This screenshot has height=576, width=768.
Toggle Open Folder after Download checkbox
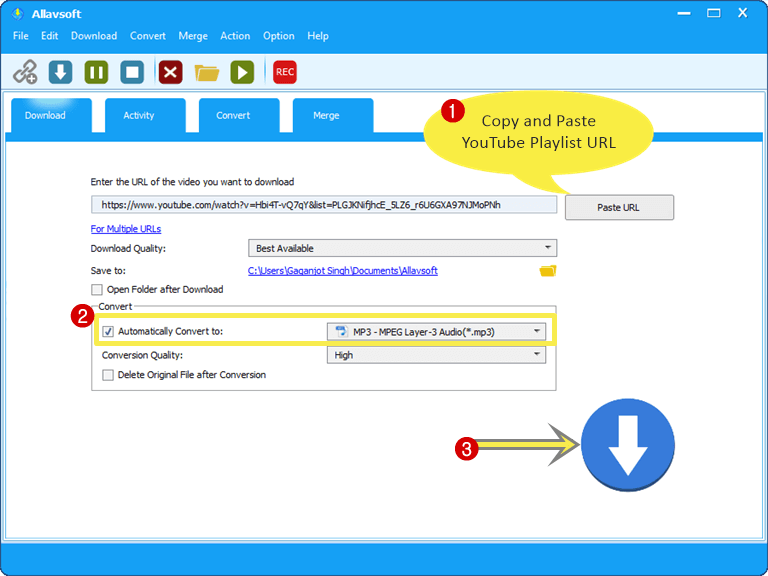(96, 289)
